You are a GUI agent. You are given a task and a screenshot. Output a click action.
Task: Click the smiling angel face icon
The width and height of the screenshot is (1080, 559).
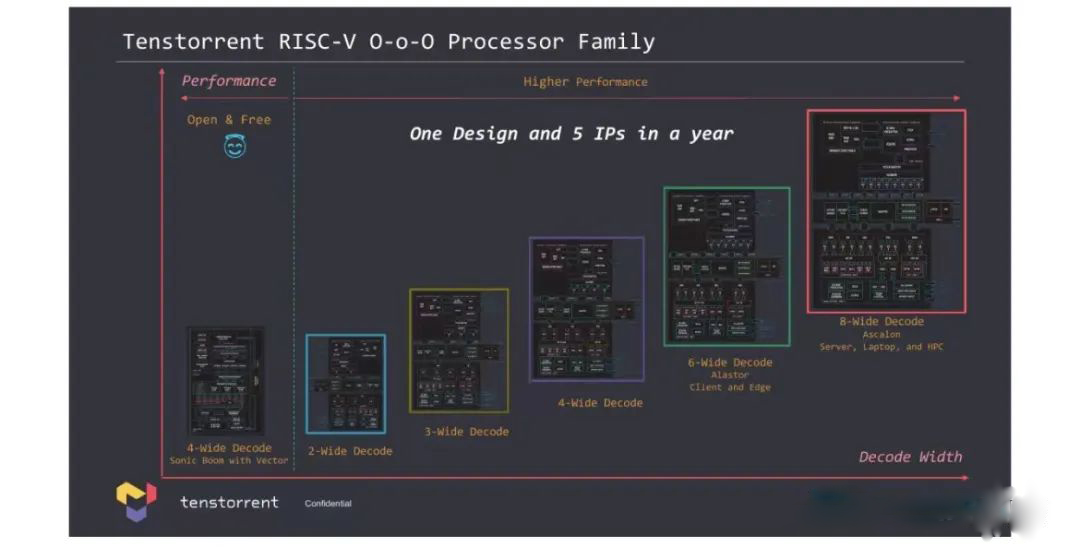click(235, 146)
